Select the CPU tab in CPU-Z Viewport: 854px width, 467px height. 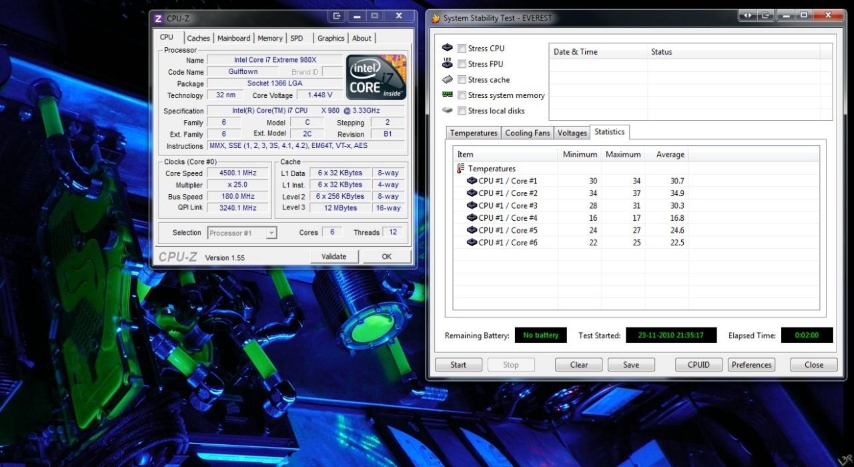click(167, 37)
